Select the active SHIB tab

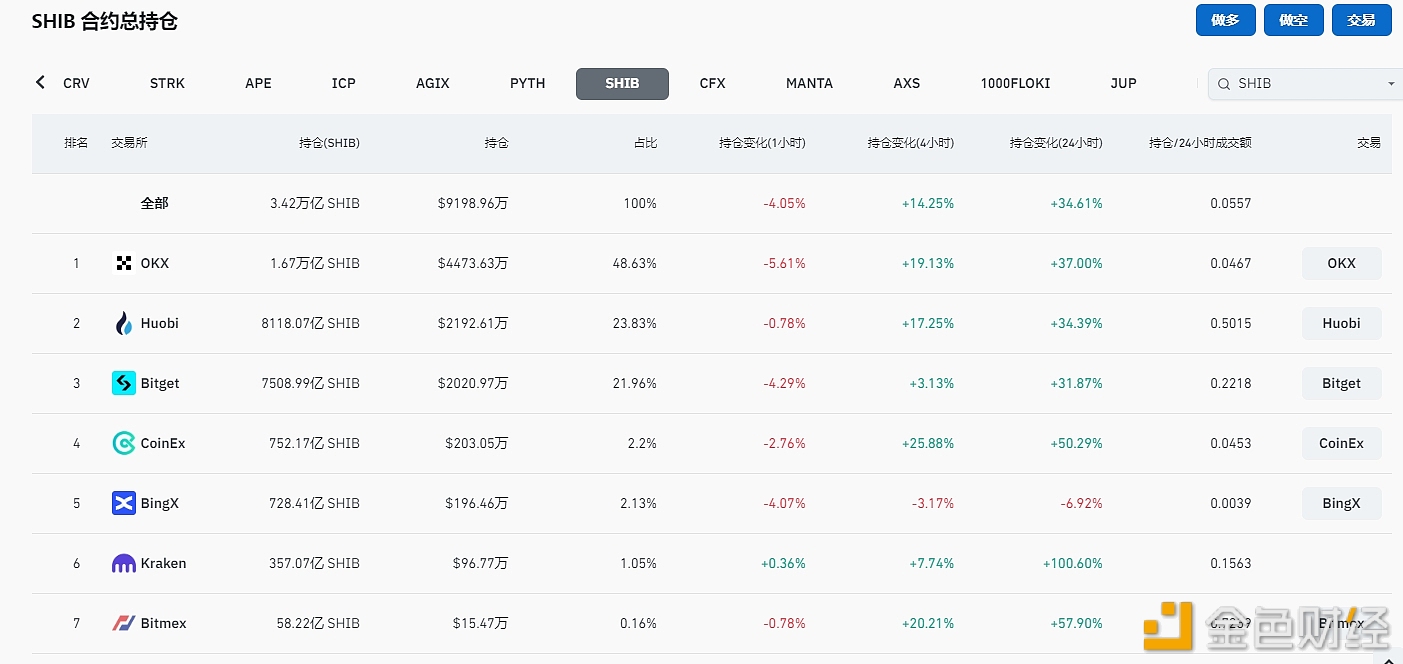pos(622,84)
